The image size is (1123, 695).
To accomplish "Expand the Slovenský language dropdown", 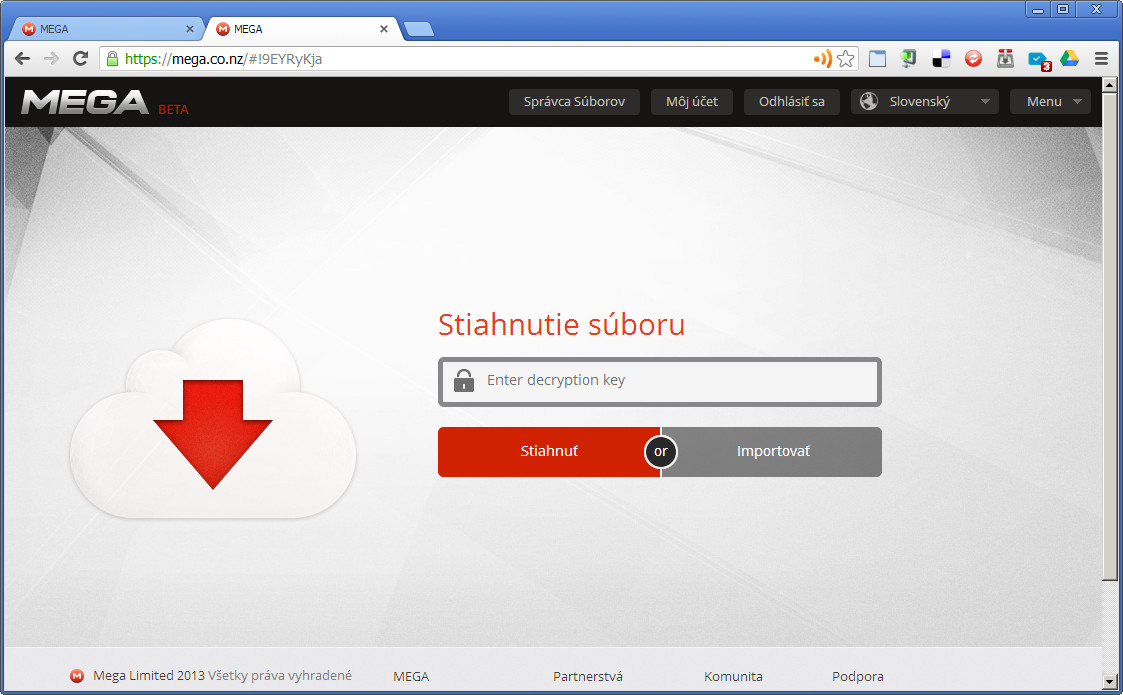I will pos(925,102).
